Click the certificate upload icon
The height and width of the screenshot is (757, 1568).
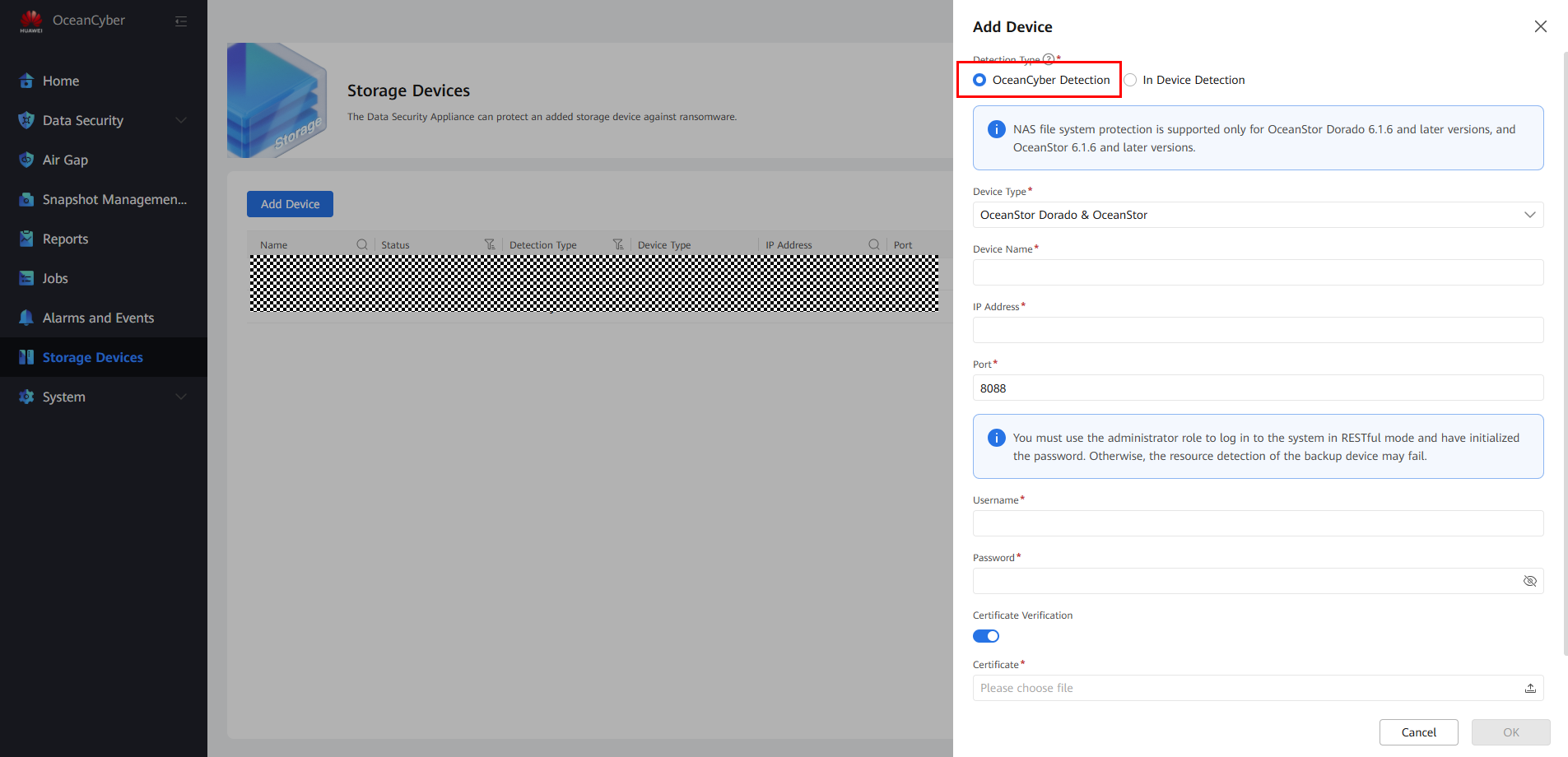1529,688
